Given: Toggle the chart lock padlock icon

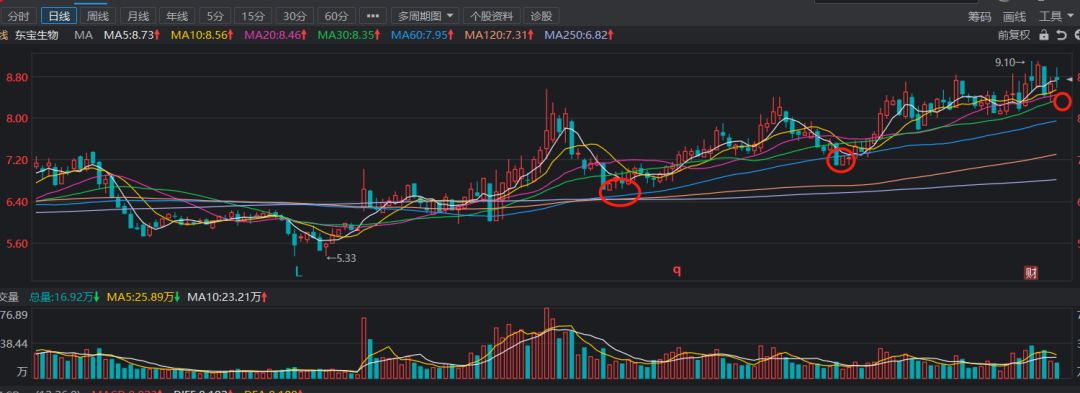Looking at the screenshot, I should (x=1043, y=35).
